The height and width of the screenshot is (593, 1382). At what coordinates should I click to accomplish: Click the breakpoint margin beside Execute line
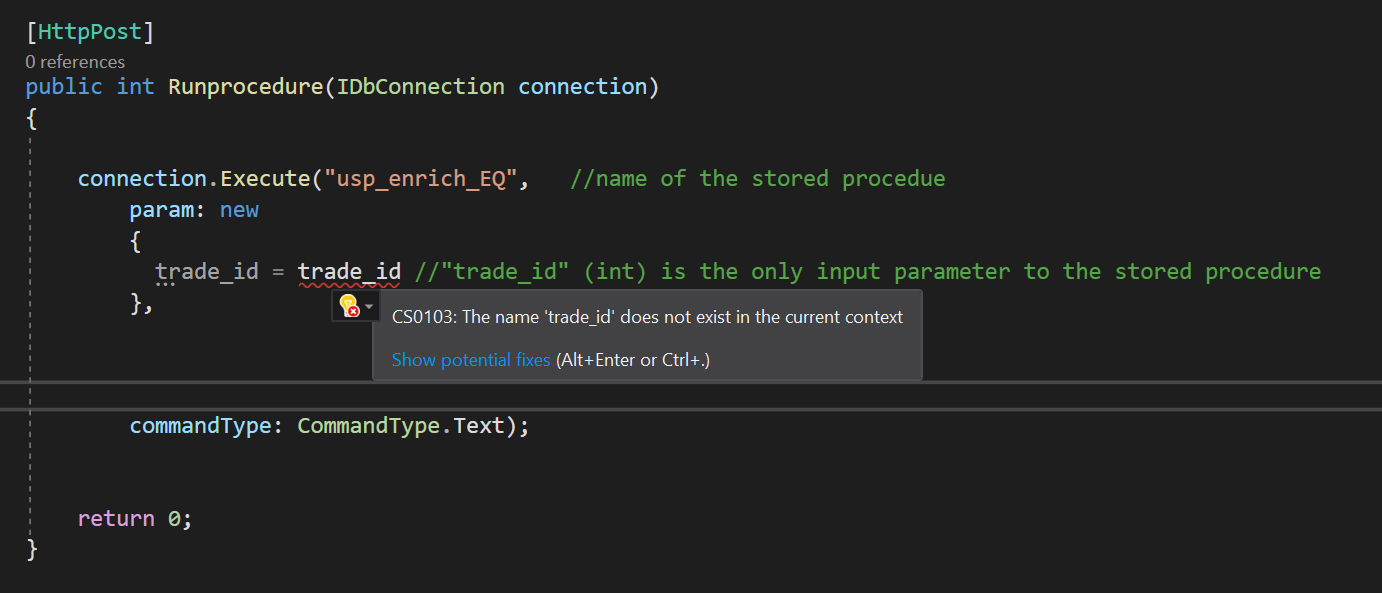[x=12, y=178]
